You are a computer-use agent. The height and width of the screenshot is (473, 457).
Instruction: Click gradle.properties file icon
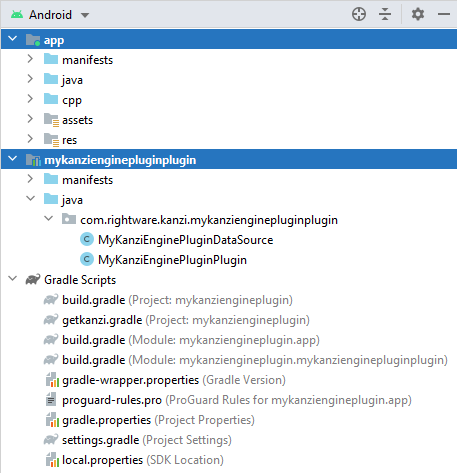52,420
